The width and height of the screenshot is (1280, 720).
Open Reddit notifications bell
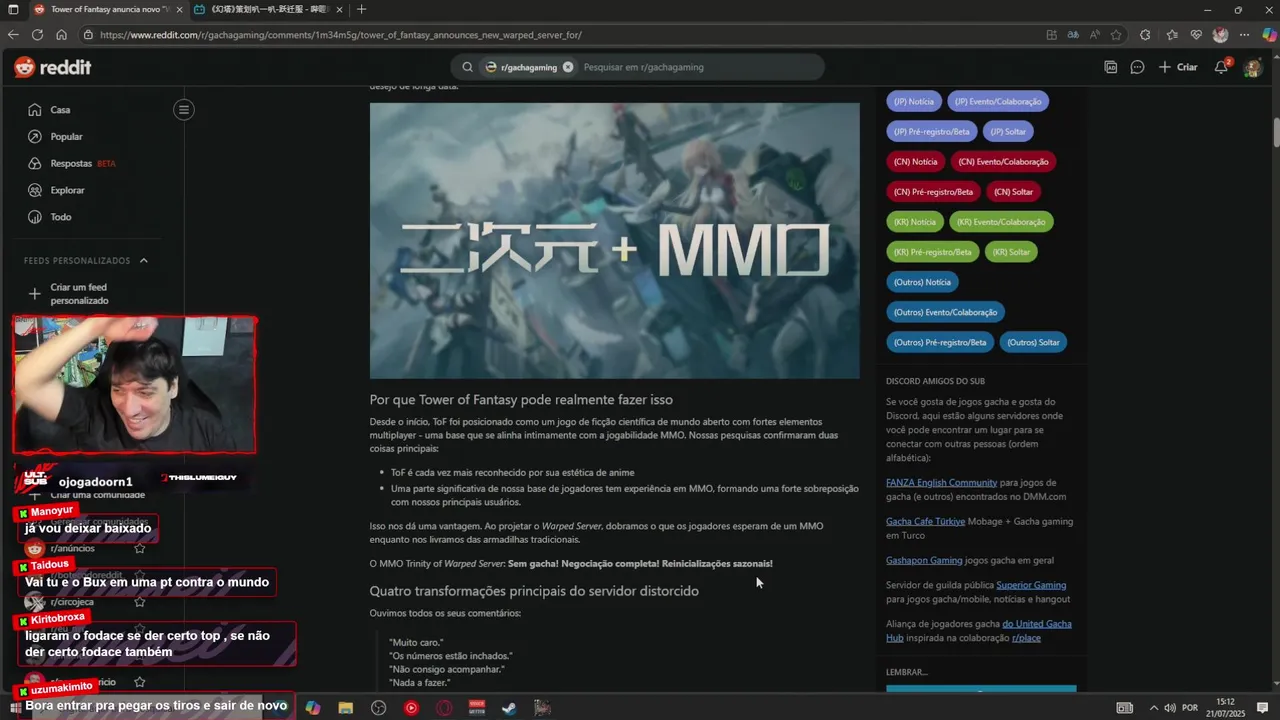point(1221,67)
